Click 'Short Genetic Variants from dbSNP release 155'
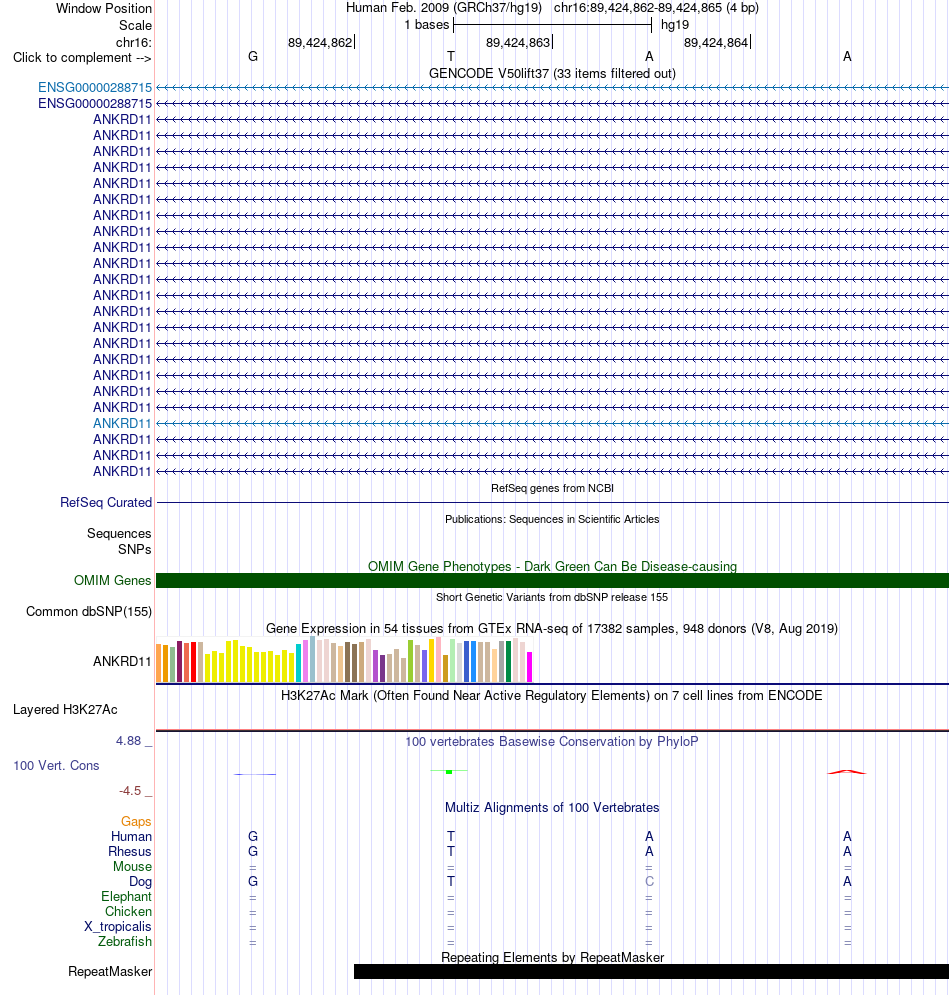 (552, 597)
